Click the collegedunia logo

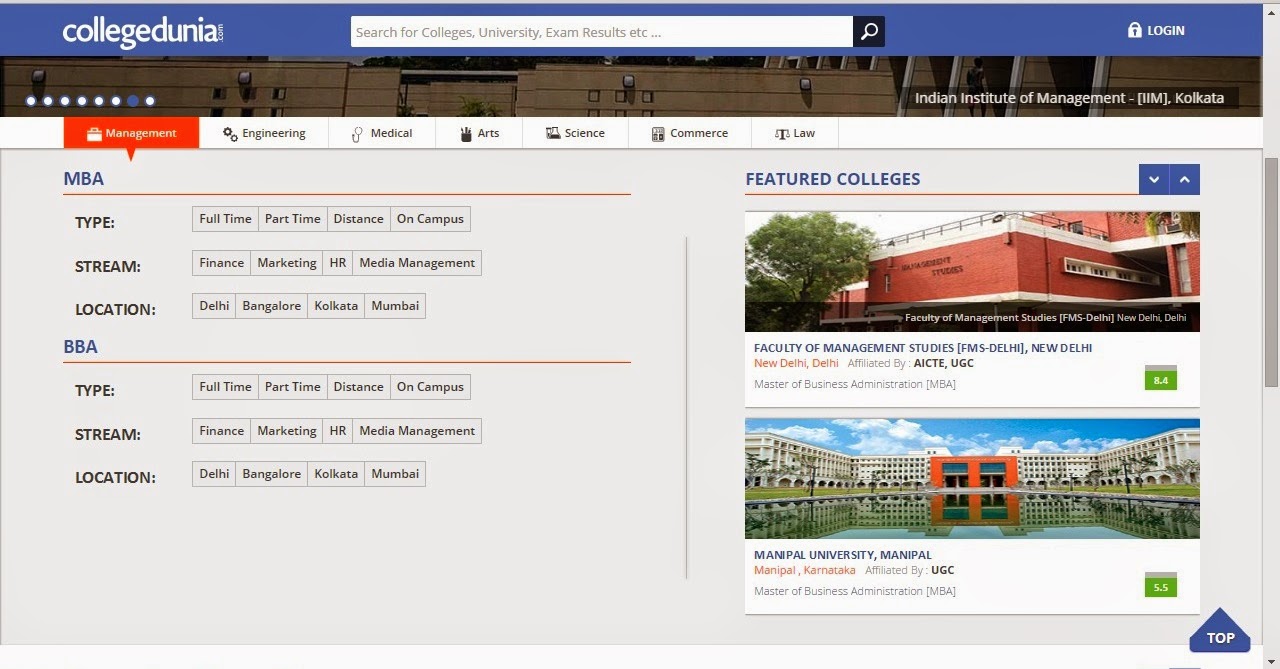coord(143,31)
